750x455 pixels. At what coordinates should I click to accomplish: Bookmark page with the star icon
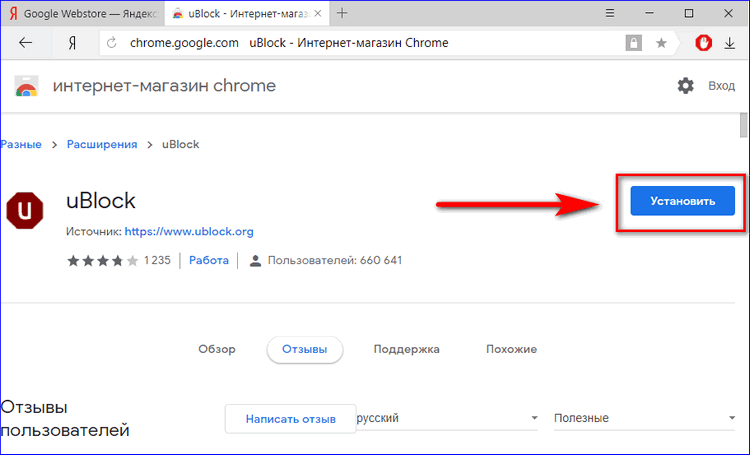click(661, 43)
